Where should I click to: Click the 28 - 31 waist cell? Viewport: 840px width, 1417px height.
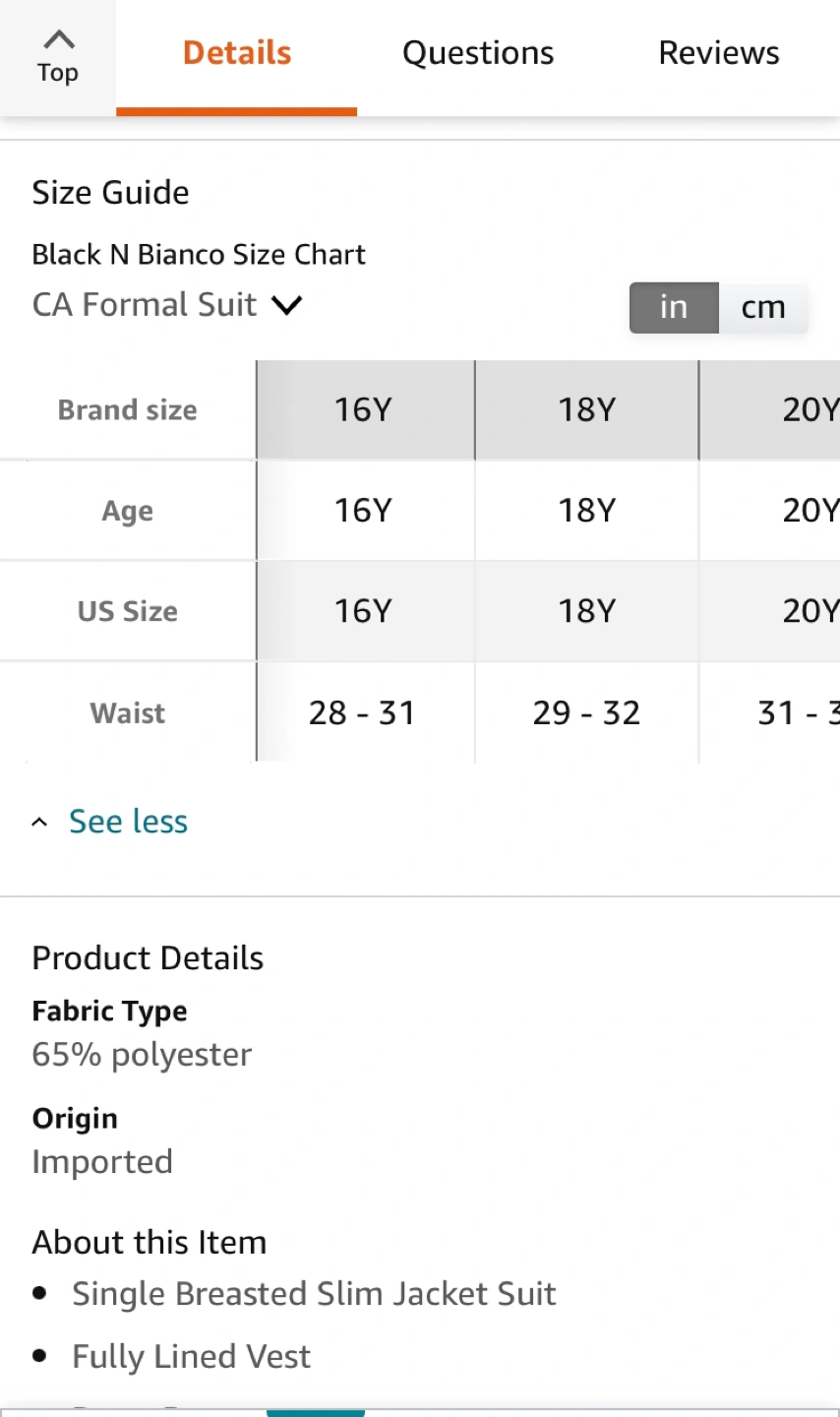pyautogui.click(x=363, y=713)
